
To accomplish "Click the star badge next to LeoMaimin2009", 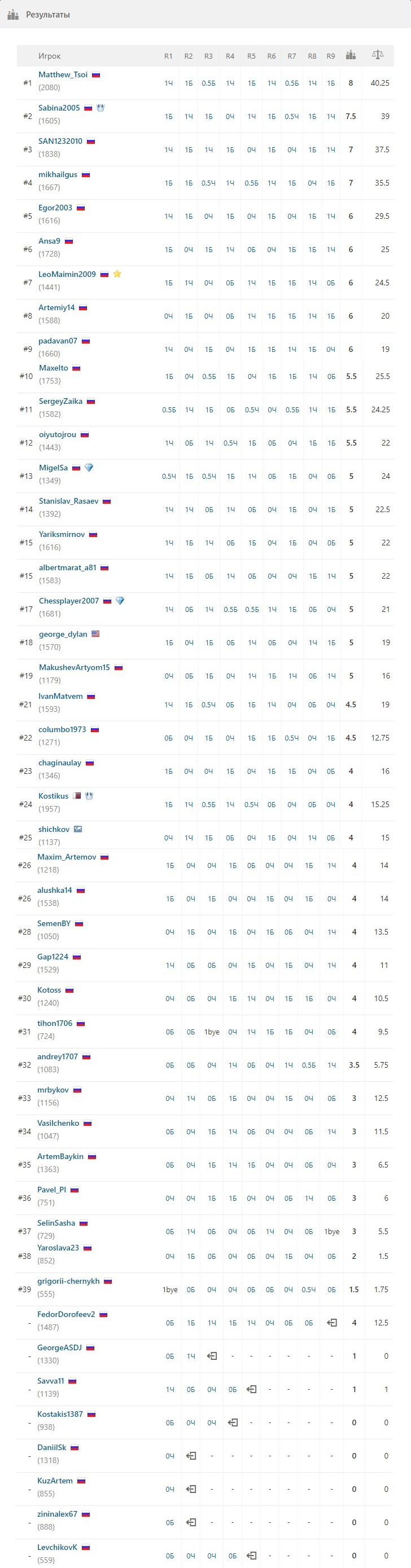I will (x=117, y=274).
